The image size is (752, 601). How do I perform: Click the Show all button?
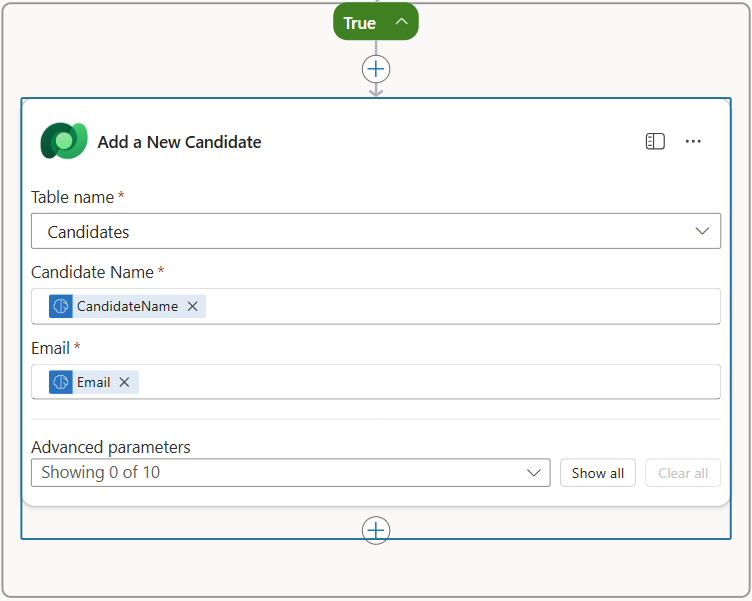coord(597,473)
